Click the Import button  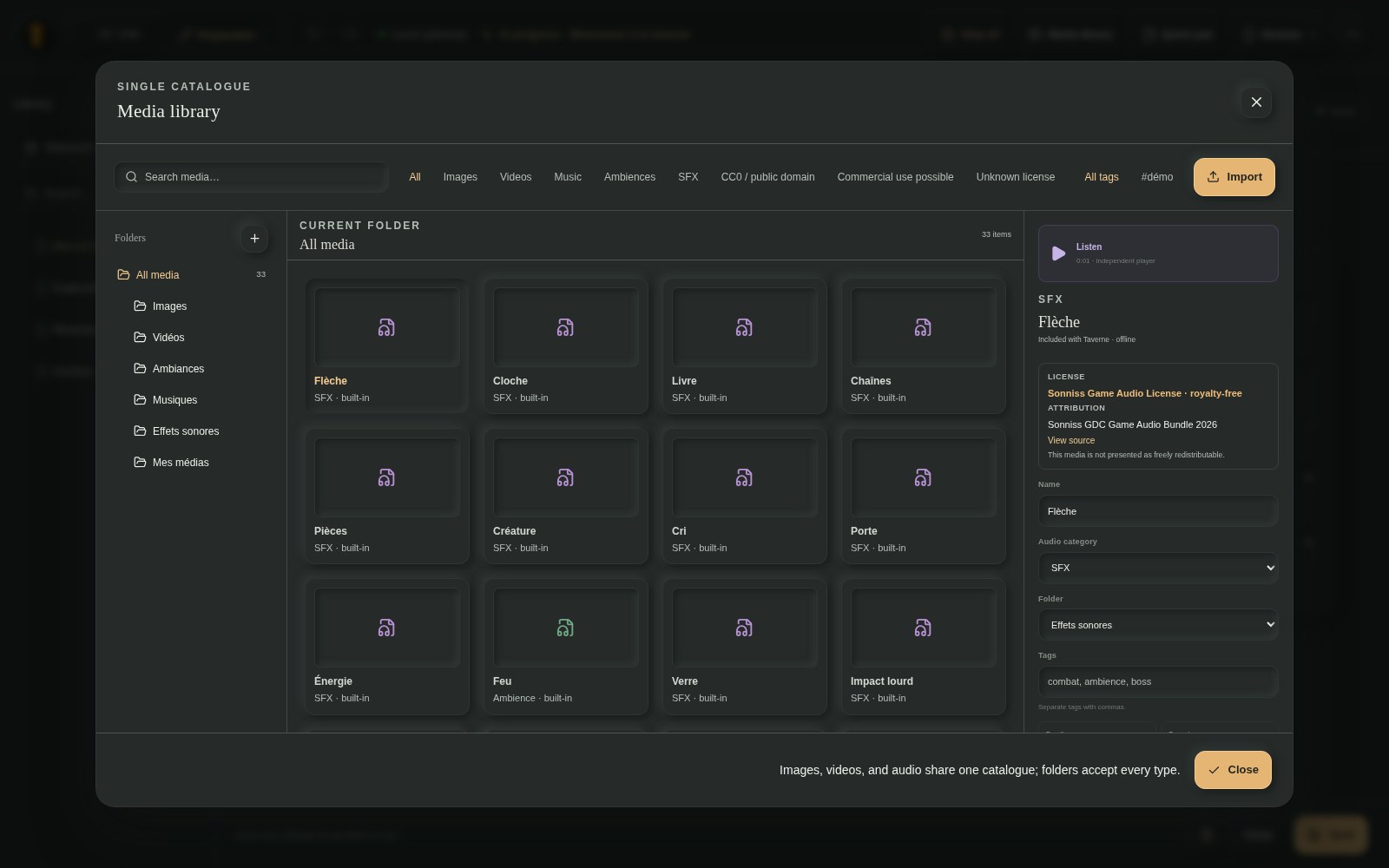click(x=1234, y=177)
